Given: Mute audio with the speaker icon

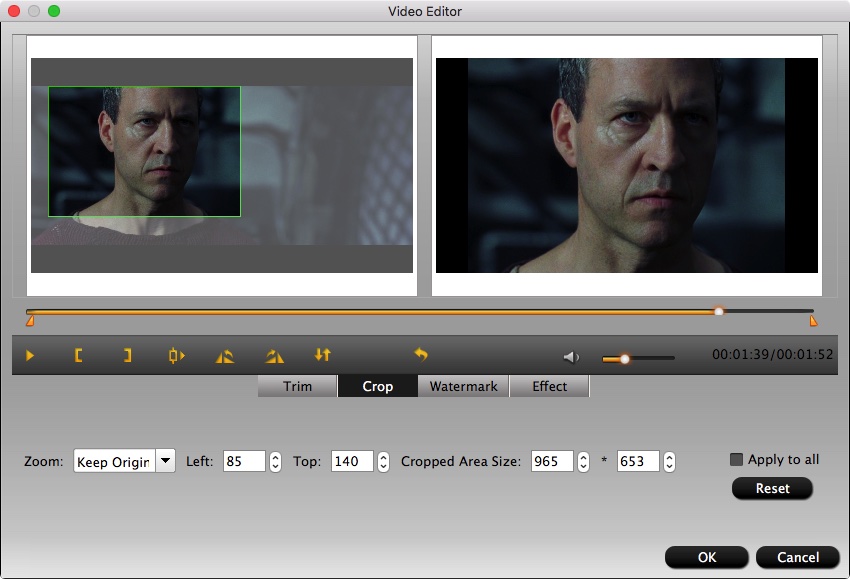Looking at the screenshot, I should click(x=571, y=357).
